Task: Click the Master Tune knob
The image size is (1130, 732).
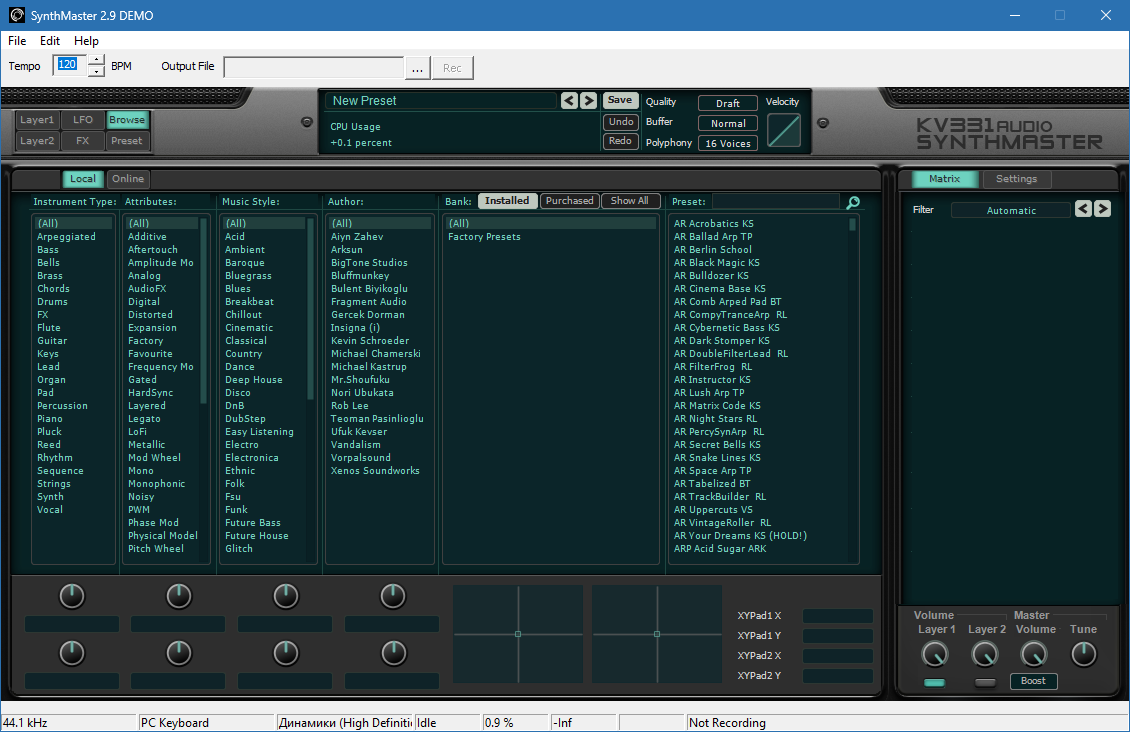Action: [1084, 654]
